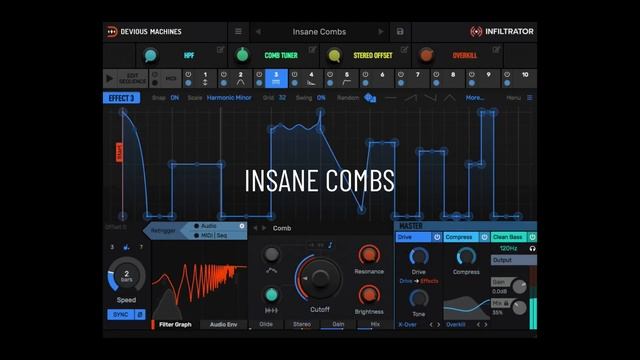Click the Output button
The height and width of the screenshot is (360, 640).
pos(513,260)
